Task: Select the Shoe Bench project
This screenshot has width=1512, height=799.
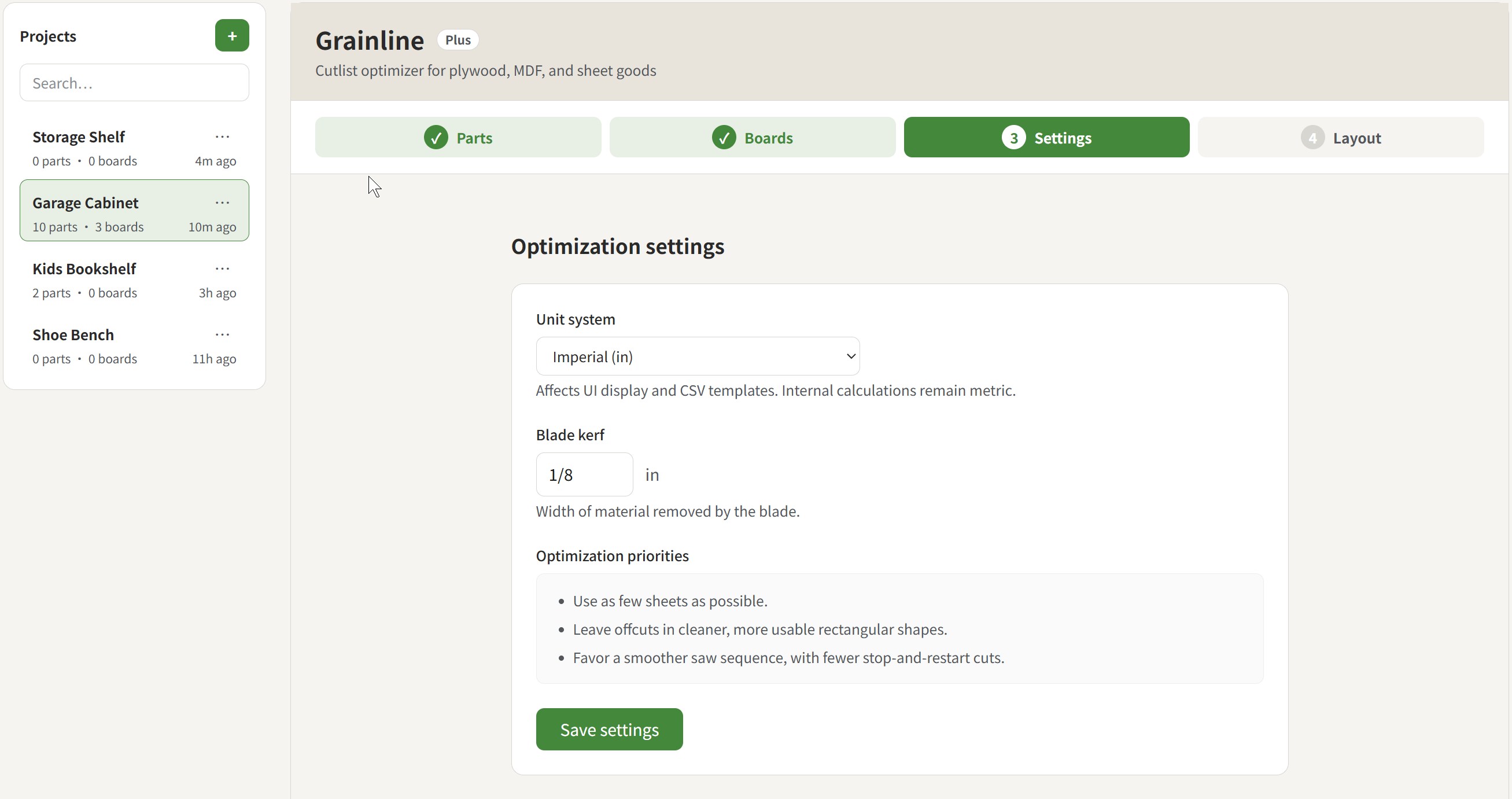Action: pos(106,345)
